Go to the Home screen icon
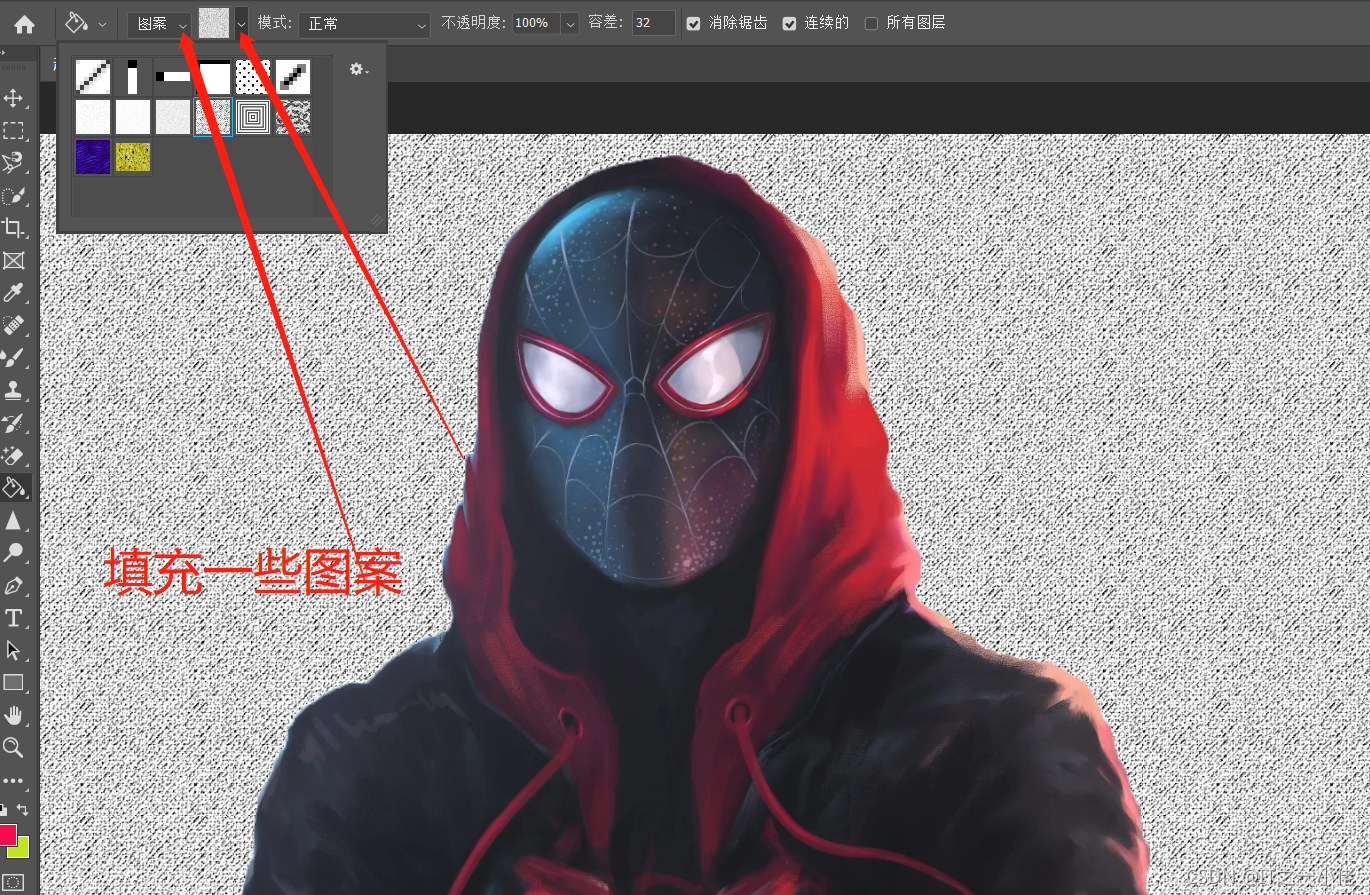Screen dimensions: 1370x895 [x=24, y=23]
